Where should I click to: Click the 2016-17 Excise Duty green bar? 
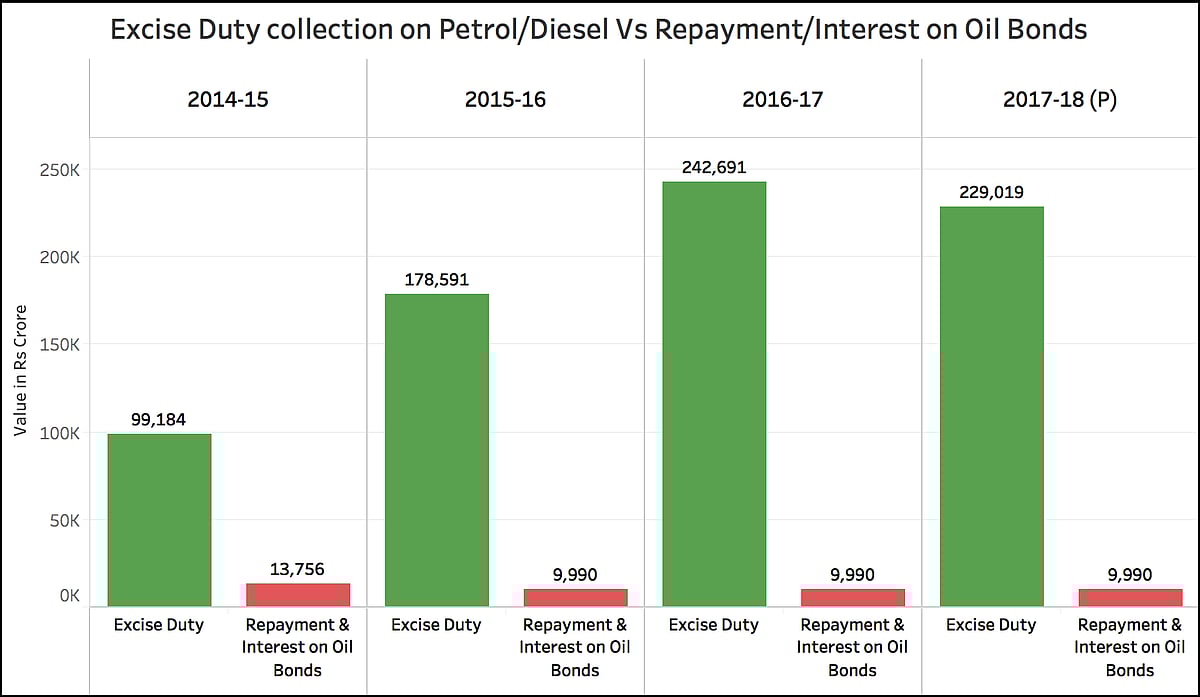tap(714, 394)
